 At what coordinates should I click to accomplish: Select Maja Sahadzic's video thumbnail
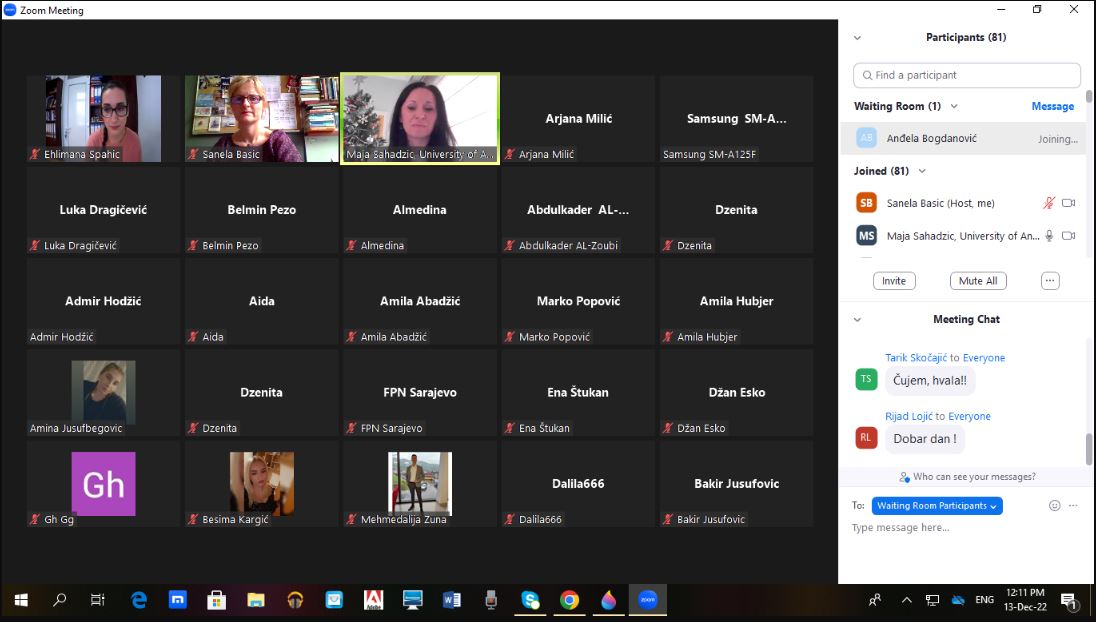click(420, 118)
